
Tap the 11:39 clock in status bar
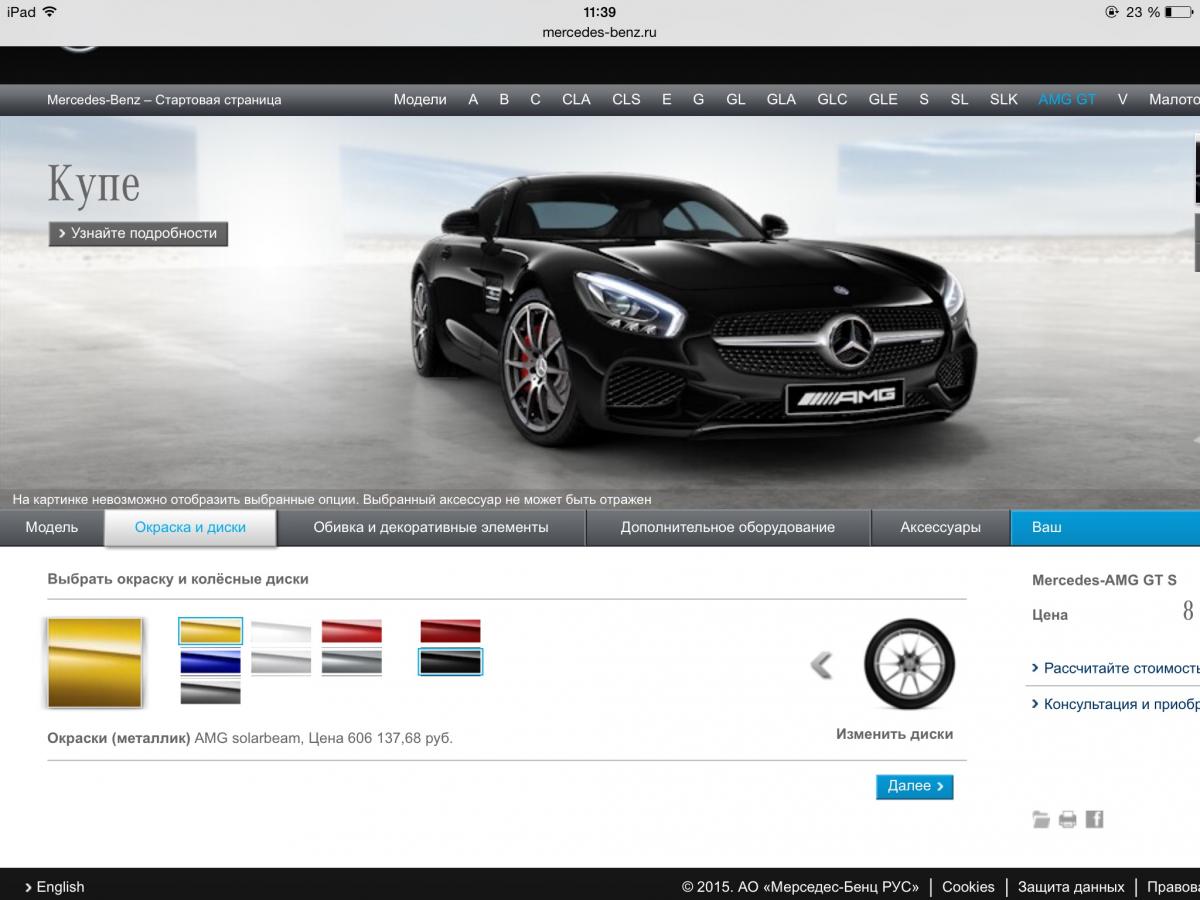coord(599,12)
